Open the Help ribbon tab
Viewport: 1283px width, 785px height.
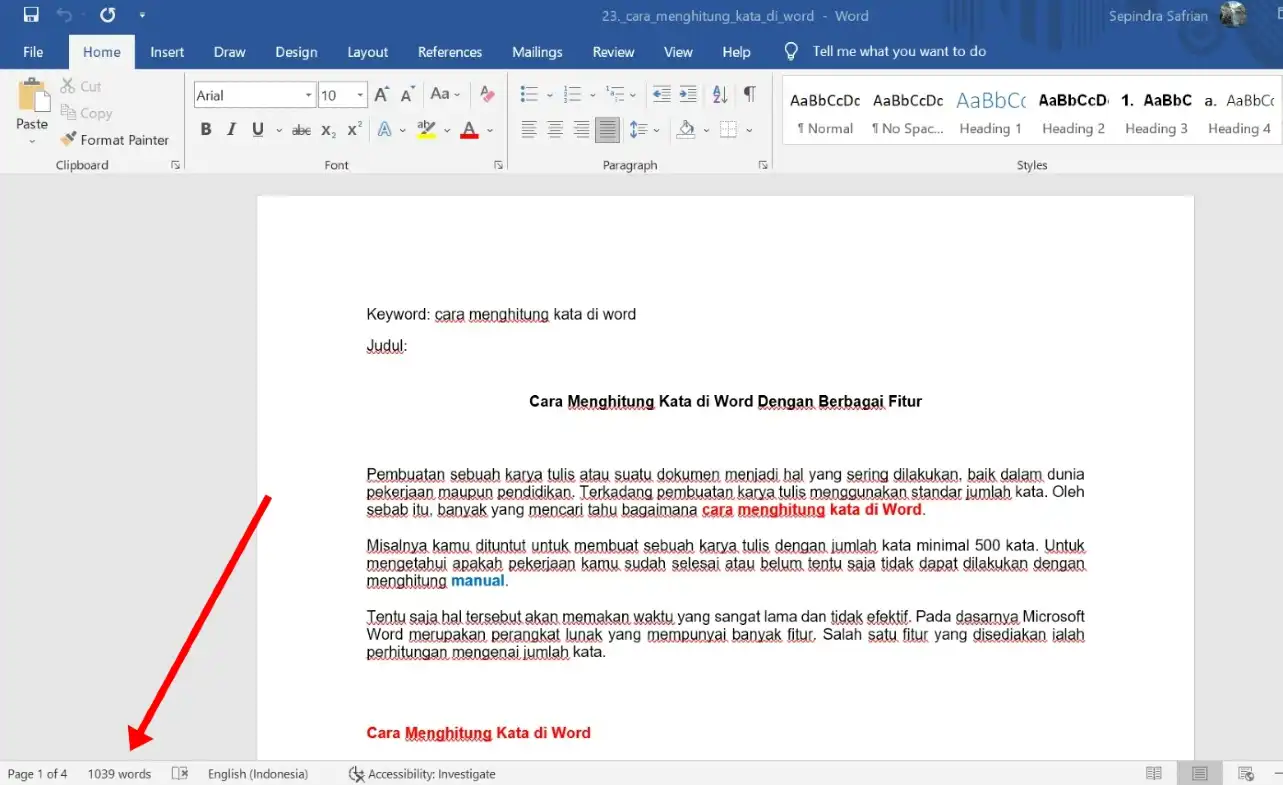click(736, 52)
